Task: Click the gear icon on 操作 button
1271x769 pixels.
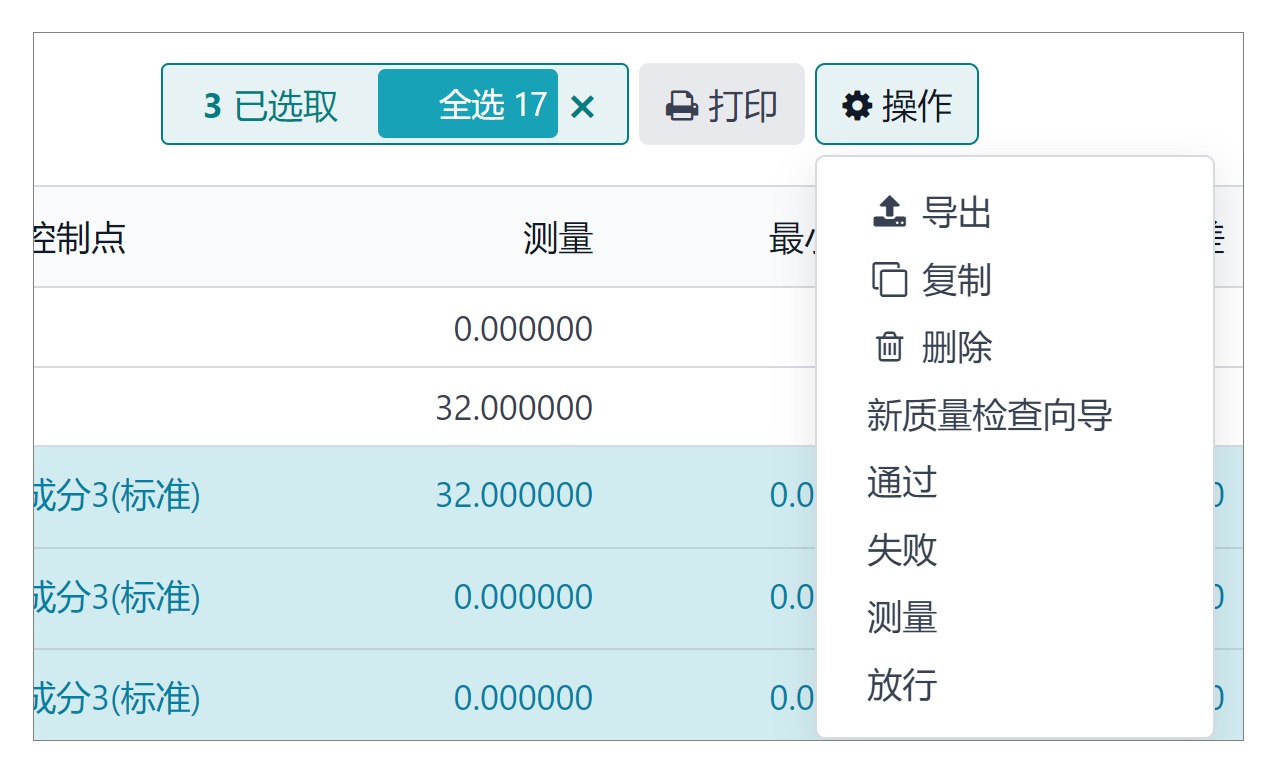Action: pos(855,104)
